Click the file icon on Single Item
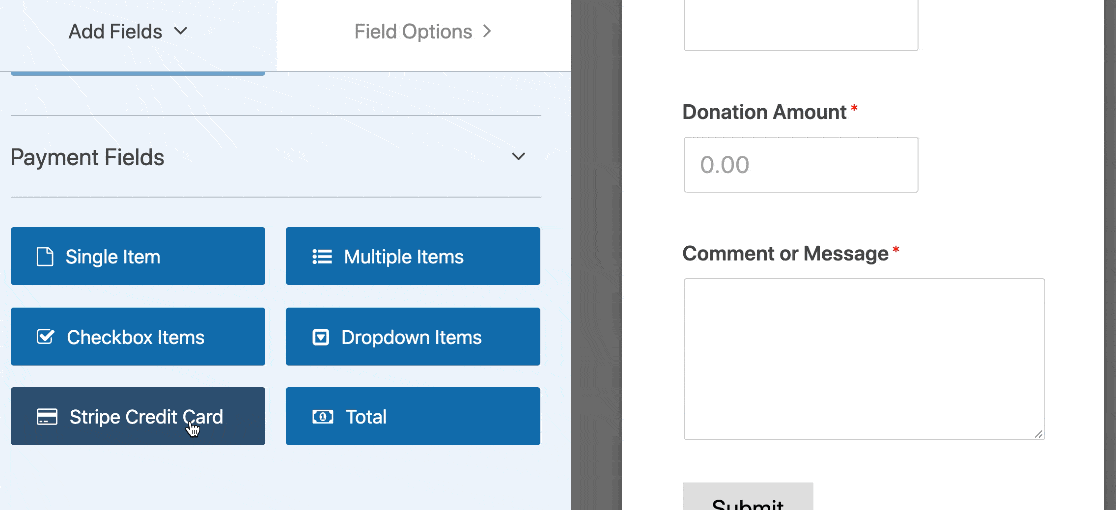 [45, 257]
